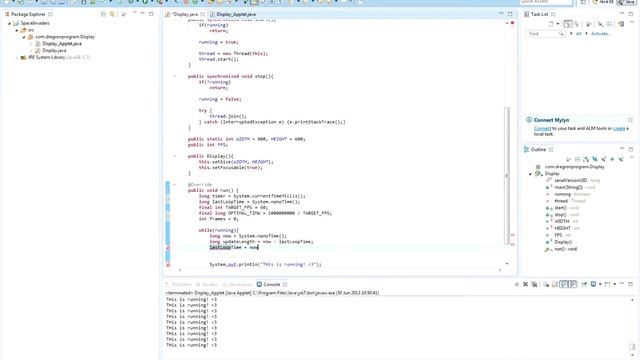
Task: Click the Quick Access search field
Action: point(546,2)
